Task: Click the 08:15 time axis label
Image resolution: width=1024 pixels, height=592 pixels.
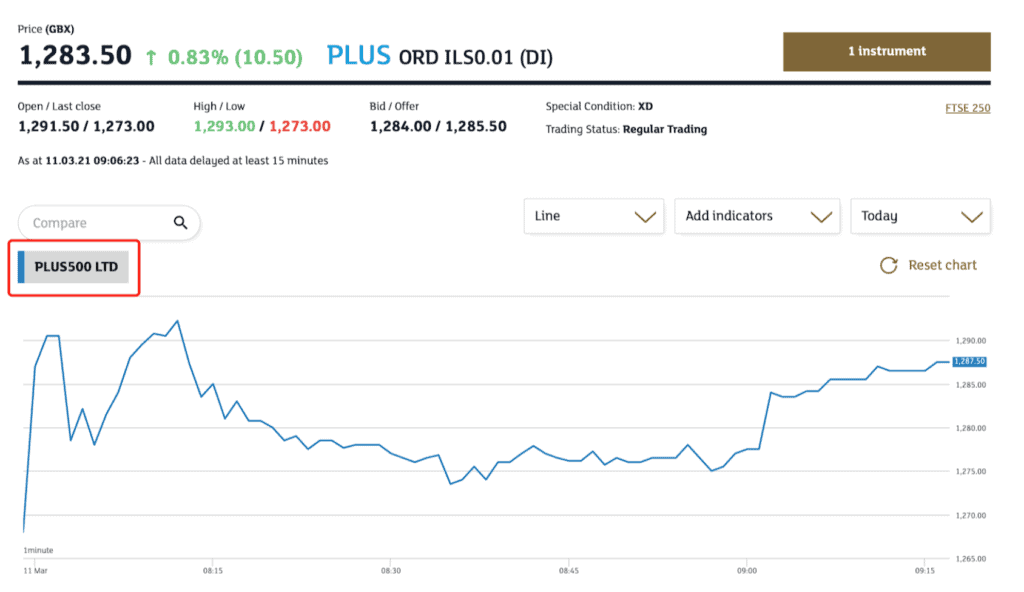Action: [212, 570]
